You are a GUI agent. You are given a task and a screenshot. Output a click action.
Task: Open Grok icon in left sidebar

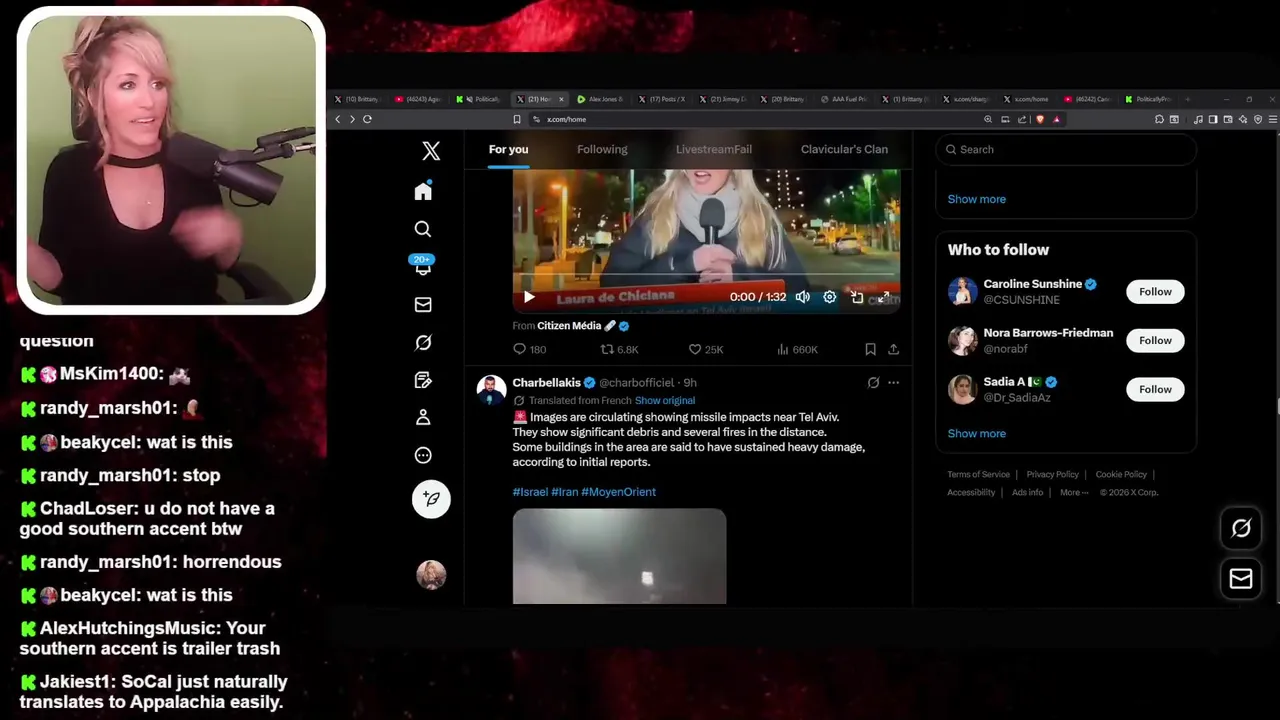423,343
